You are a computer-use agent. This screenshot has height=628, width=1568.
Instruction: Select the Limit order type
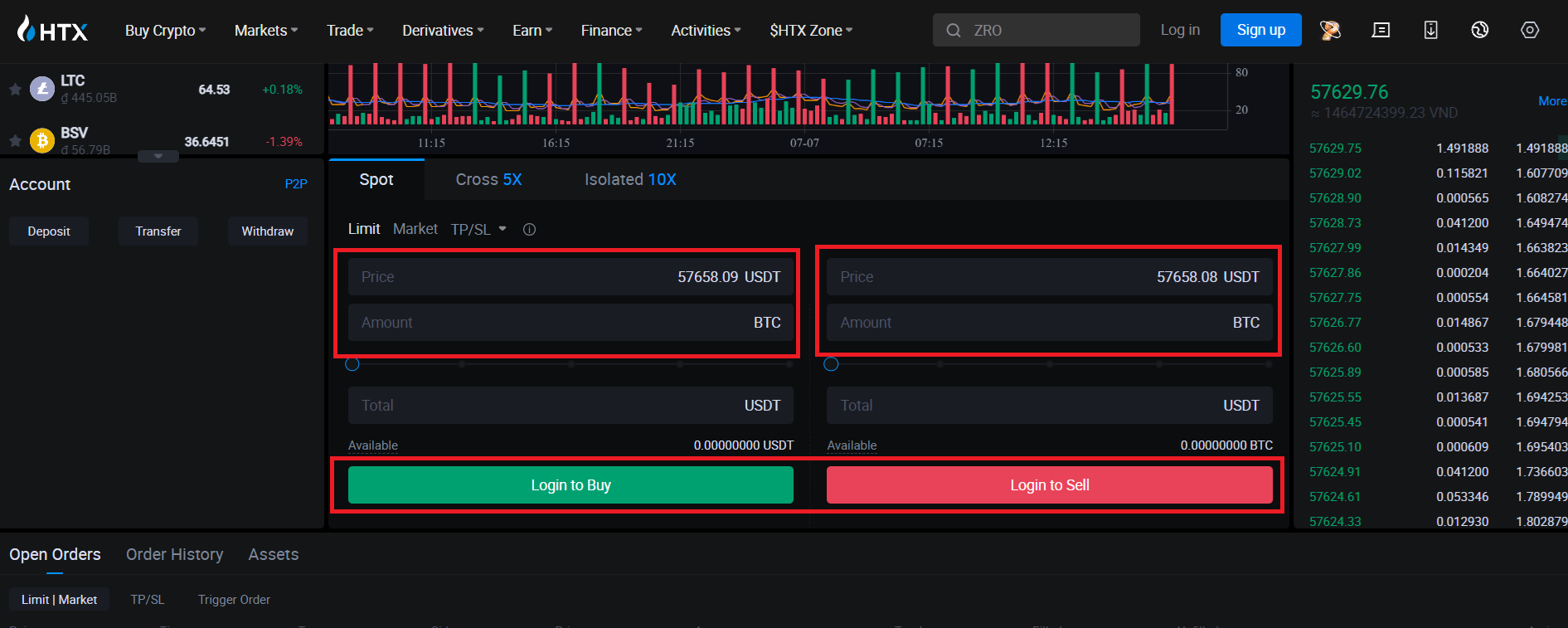tap(364, 229)
